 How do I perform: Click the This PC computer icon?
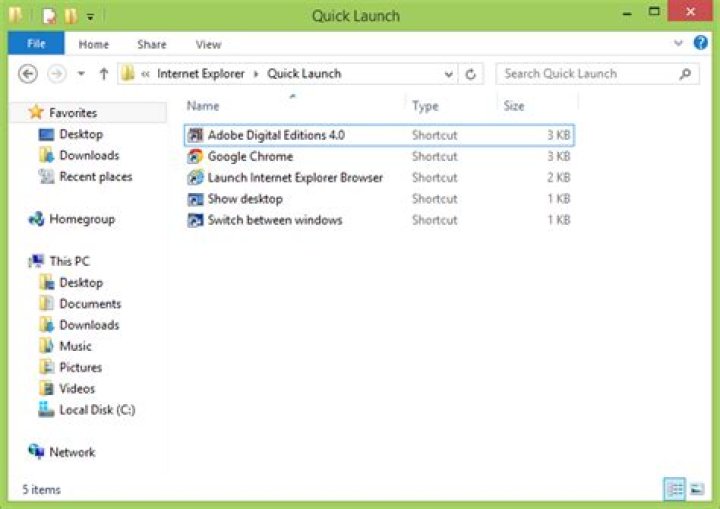pos(36,261)
